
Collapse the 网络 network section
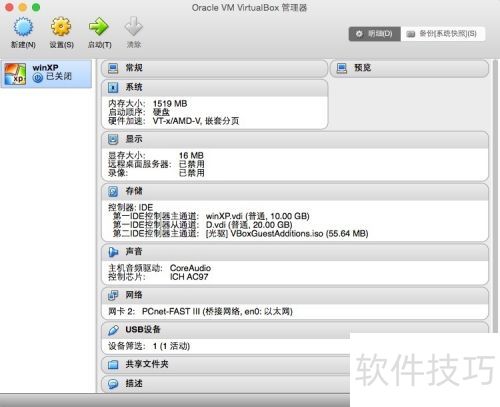tap(295, 295)
